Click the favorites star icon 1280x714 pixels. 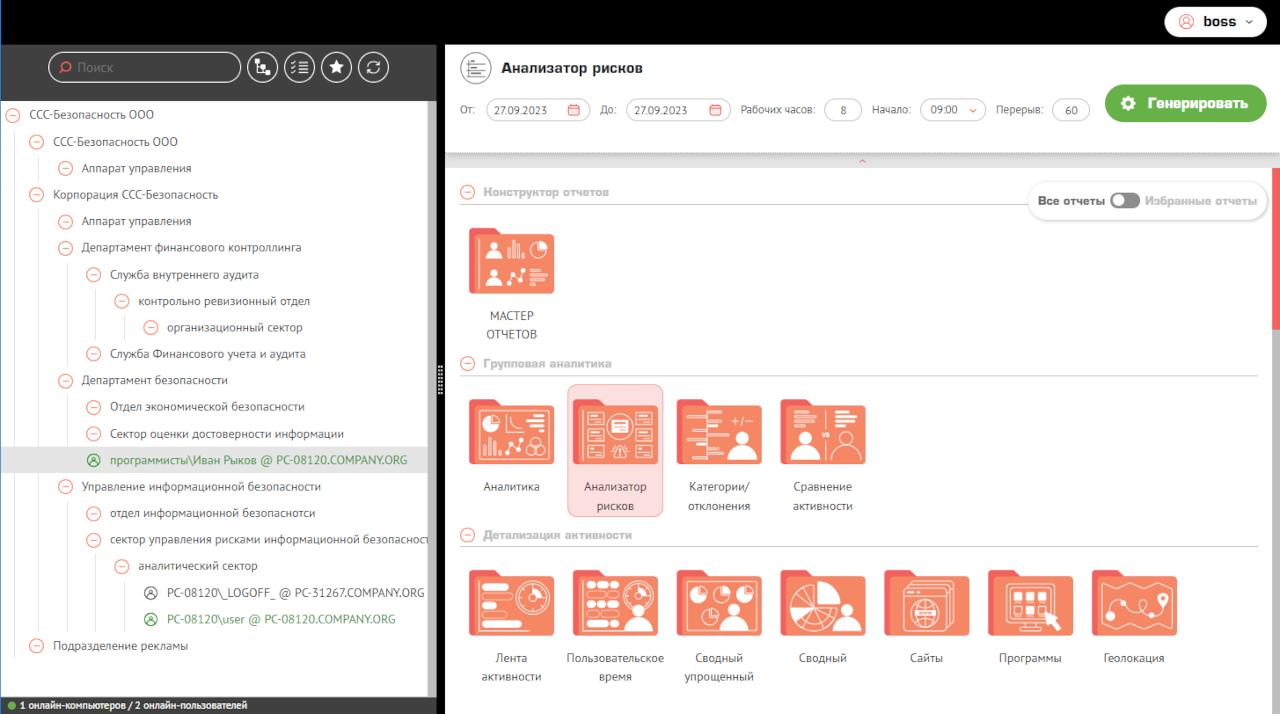point(337,67)
